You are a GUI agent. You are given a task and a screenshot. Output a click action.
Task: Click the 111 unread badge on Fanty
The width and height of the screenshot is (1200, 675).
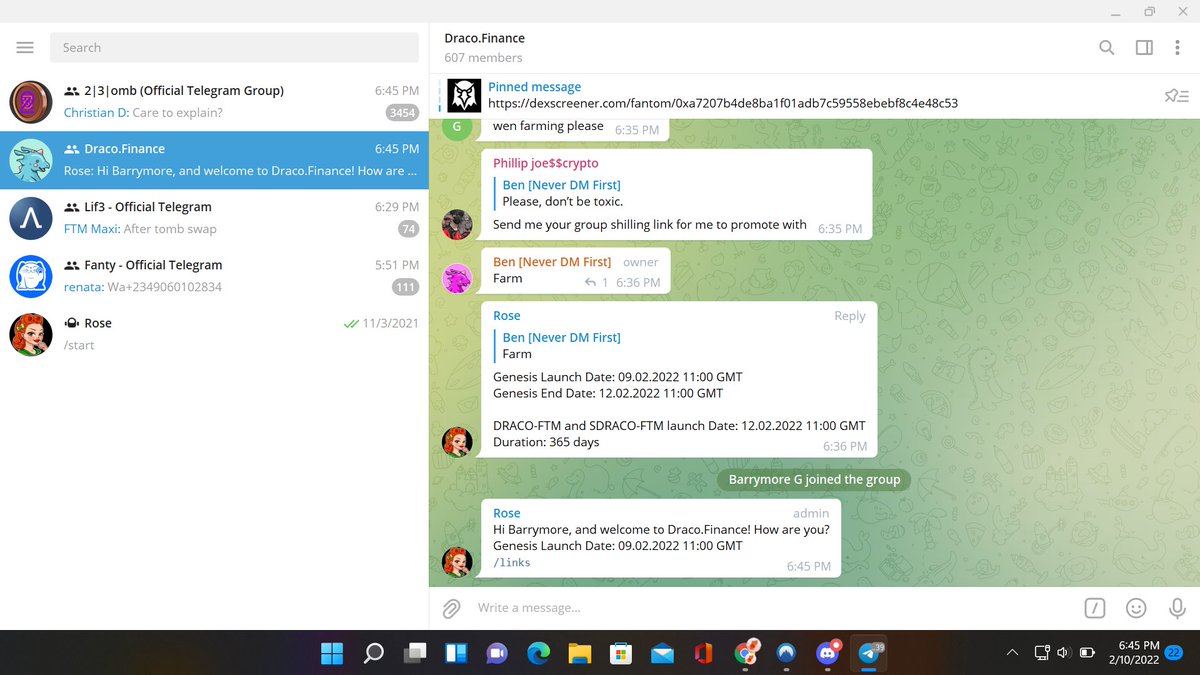[x=405, y=287]
